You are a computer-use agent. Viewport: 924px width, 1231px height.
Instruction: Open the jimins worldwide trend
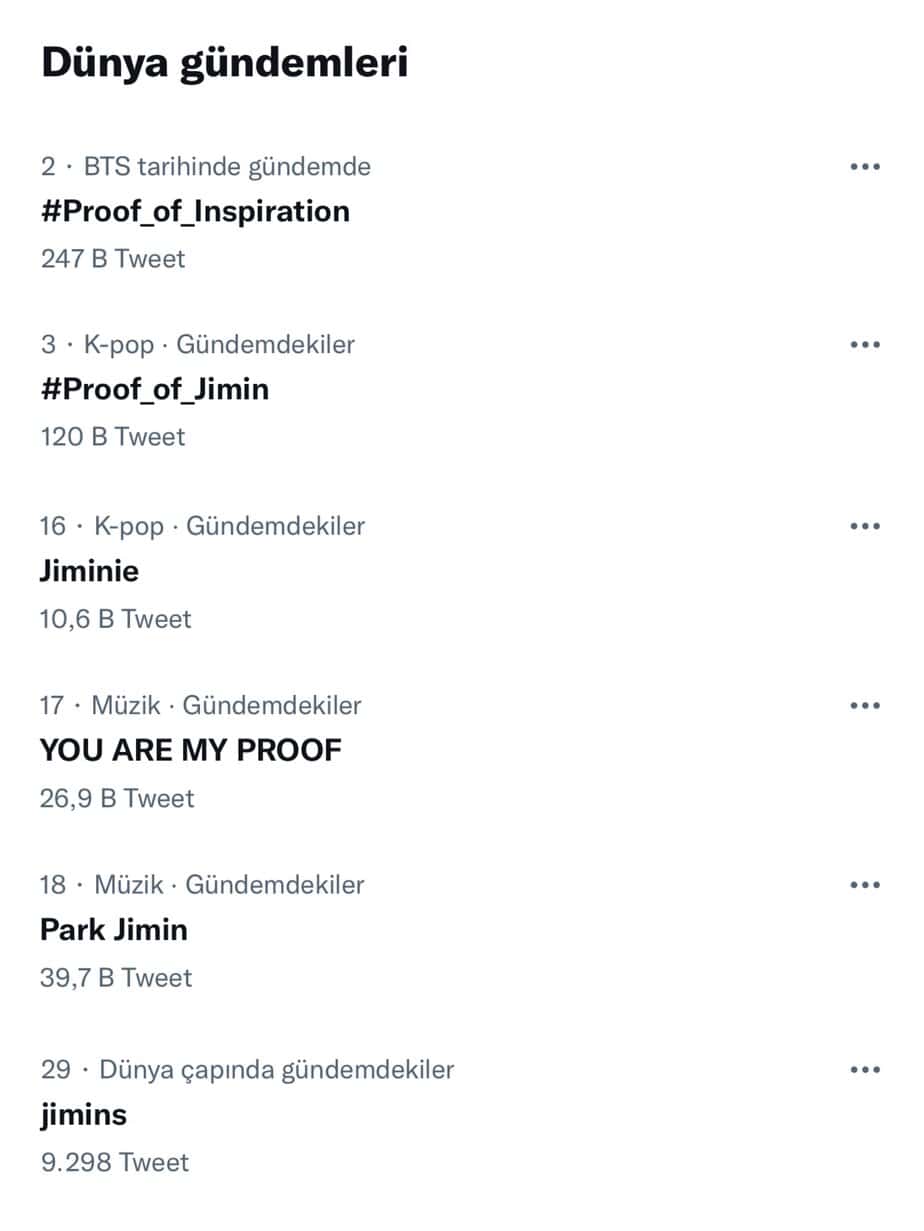84,1115
